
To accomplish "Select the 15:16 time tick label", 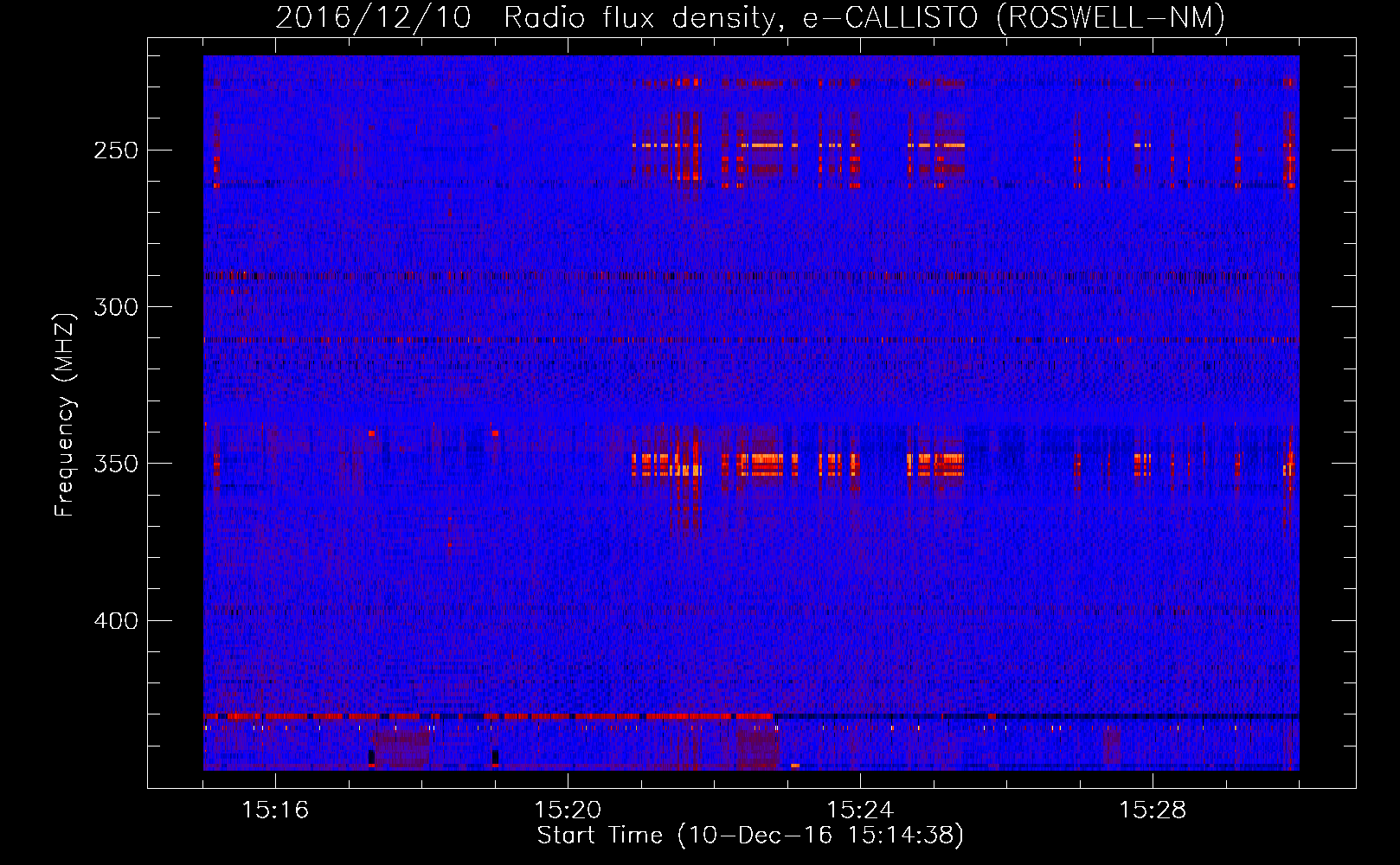I will pyautogui.click(x=275, y=811).
